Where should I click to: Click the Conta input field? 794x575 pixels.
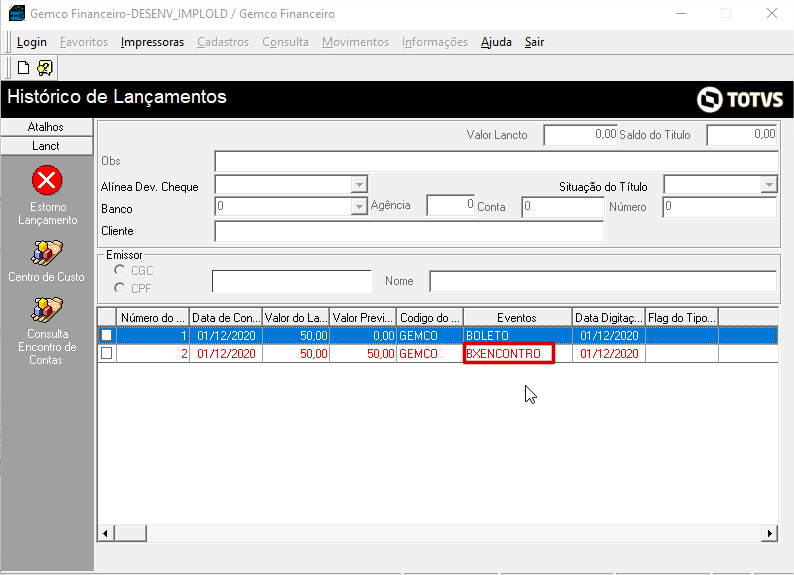pyautogui.click(x=563, y=207)
